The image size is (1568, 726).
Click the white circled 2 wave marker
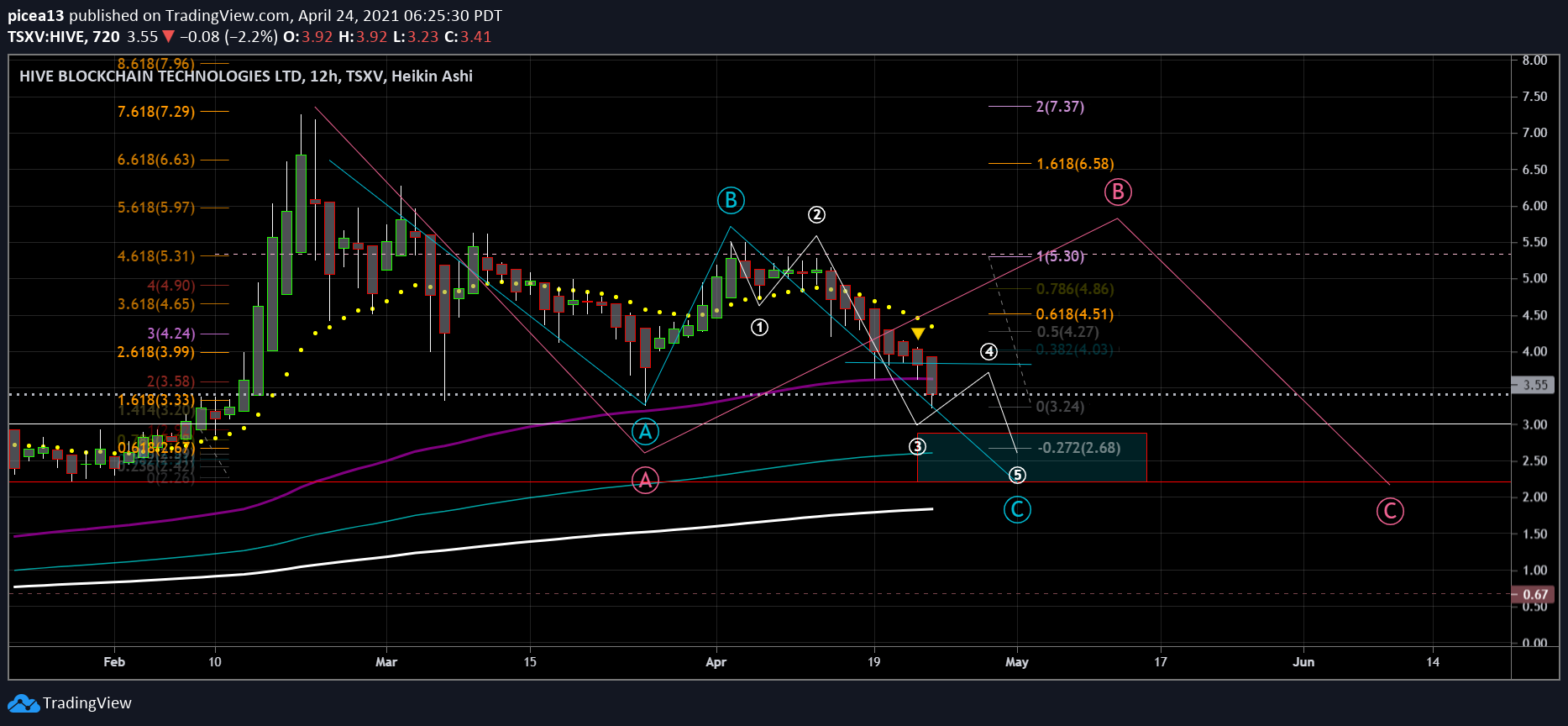[816, 214]
